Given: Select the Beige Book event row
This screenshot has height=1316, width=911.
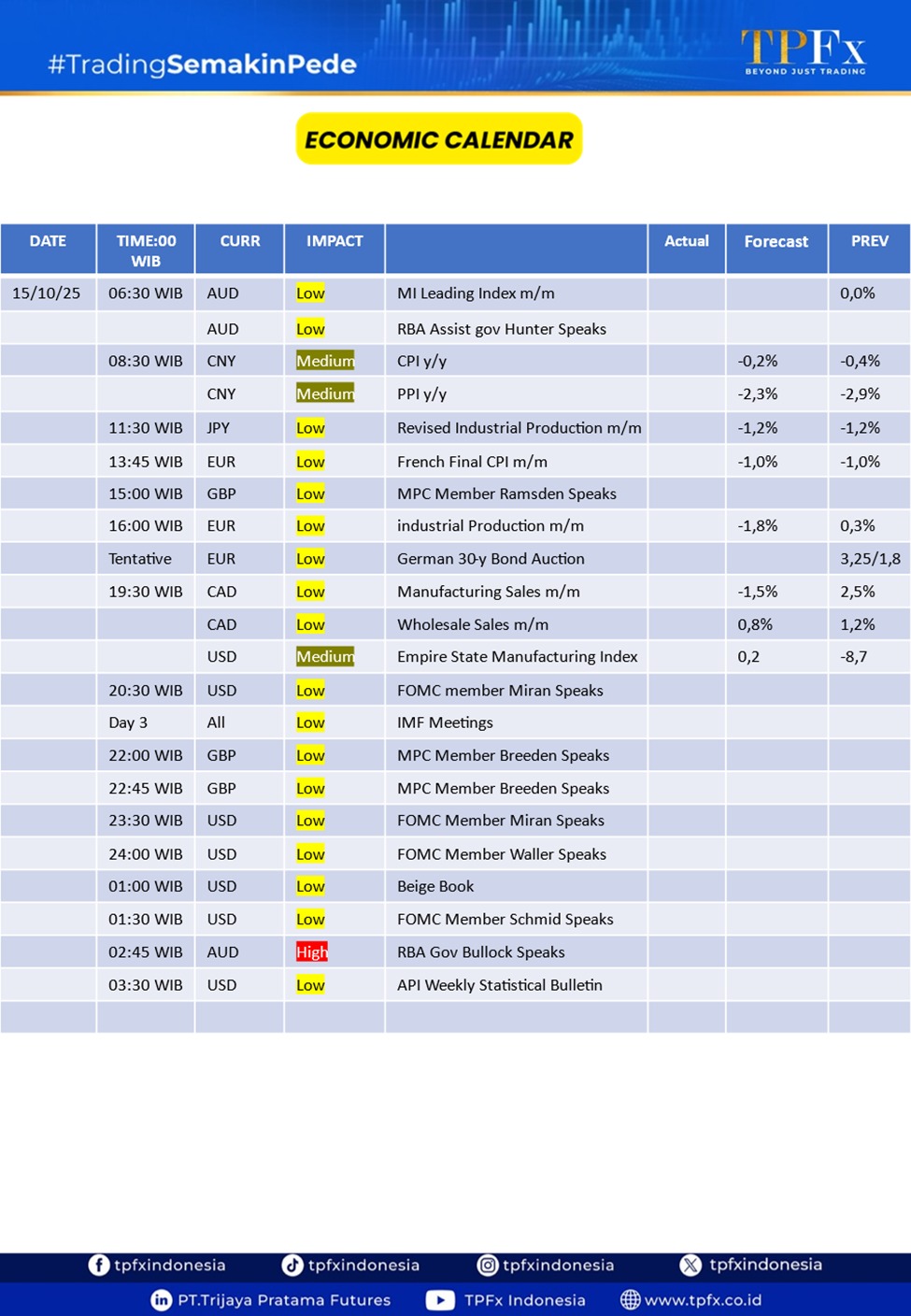Looking at the screenshot, I should coord(435,886).
